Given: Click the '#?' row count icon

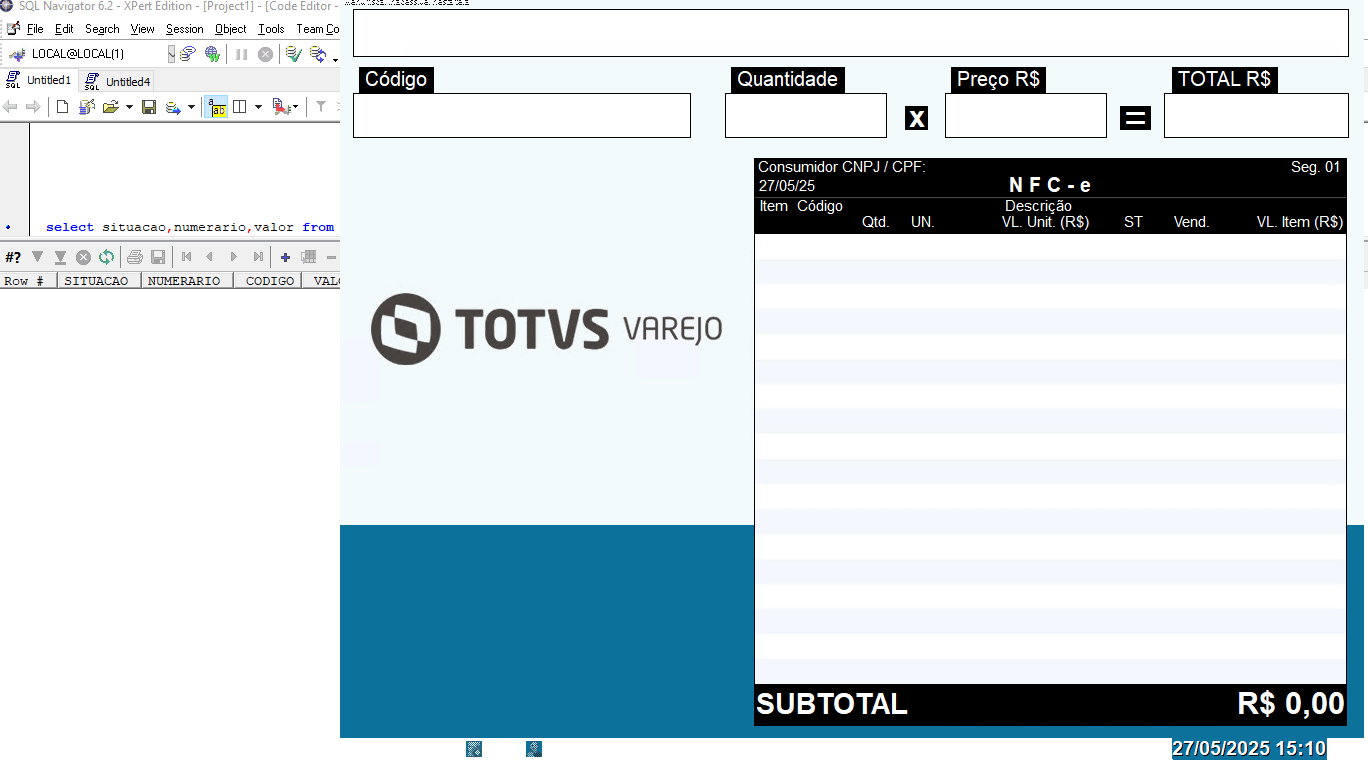Looking at the screenshot, I should [13, 257].
